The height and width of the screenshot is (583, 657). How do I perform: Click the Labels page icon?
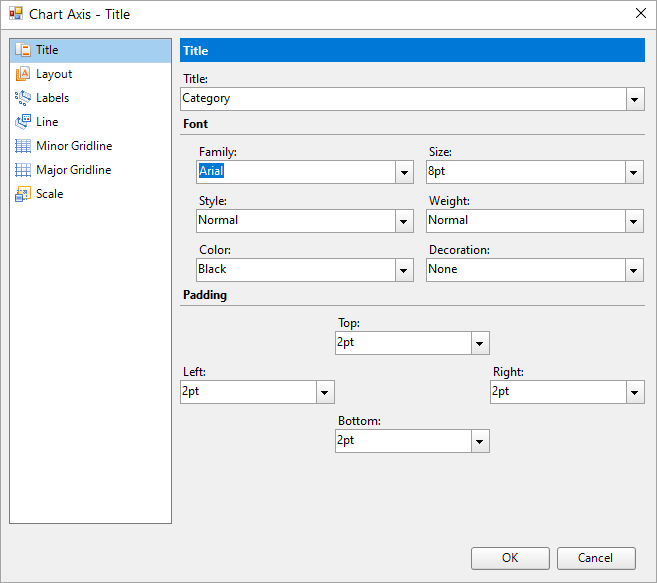pyautogui.click(x=23, y=98)
